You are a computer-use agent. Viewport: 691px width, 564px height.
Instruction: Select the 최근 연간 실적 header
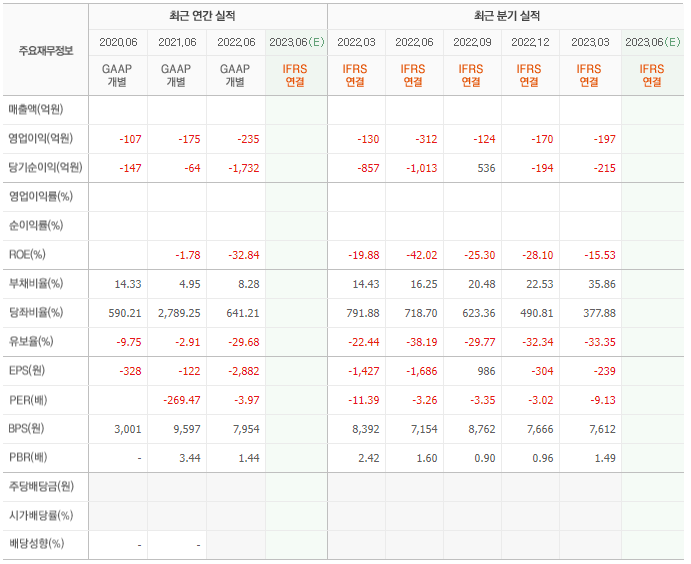pos(202,16)
